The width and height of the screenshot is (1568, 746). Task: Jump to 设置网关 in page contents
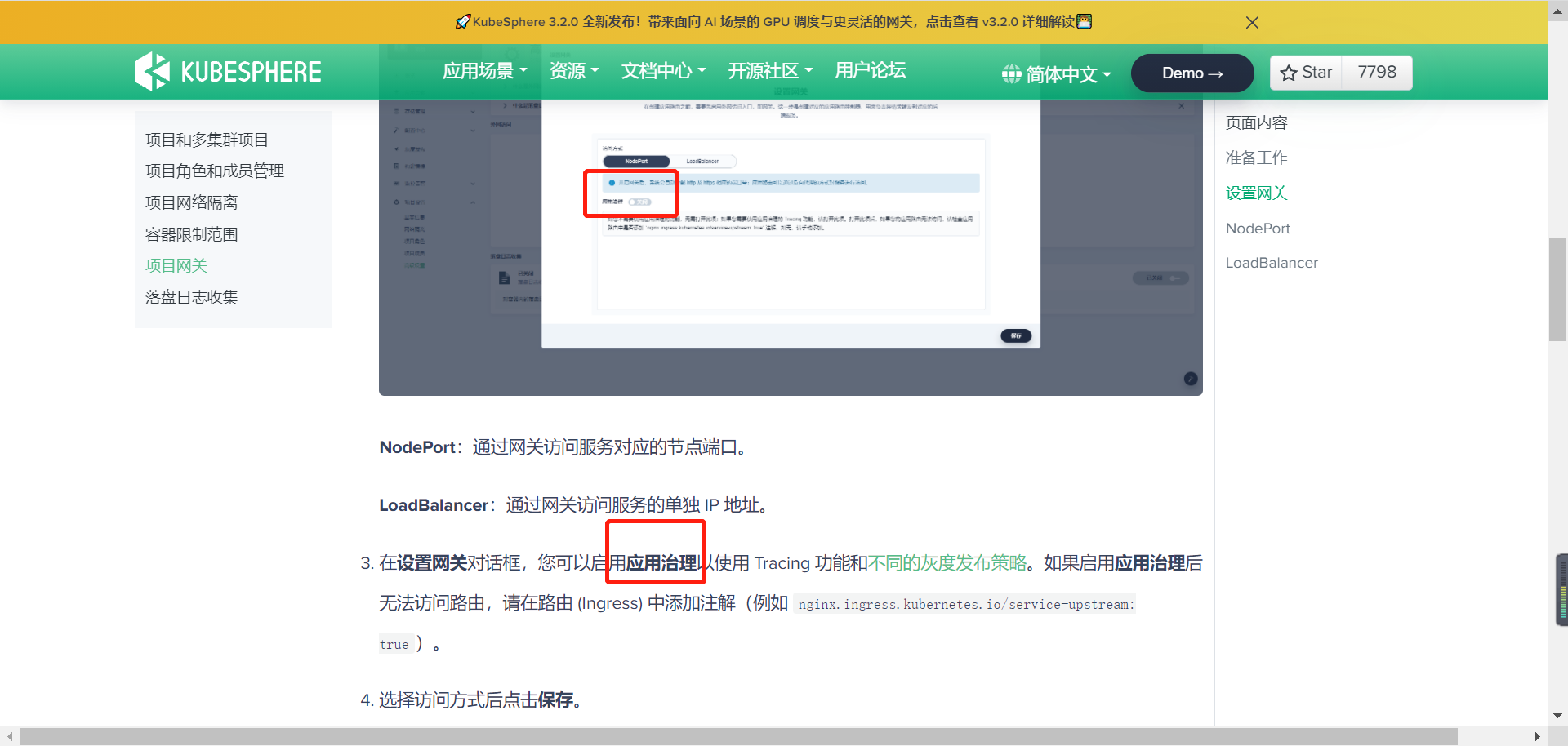click(1256, 193)
